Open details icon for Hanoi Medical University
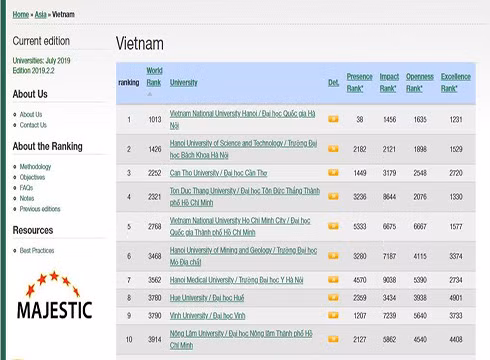The image size is (490, 360). point(333,279)
